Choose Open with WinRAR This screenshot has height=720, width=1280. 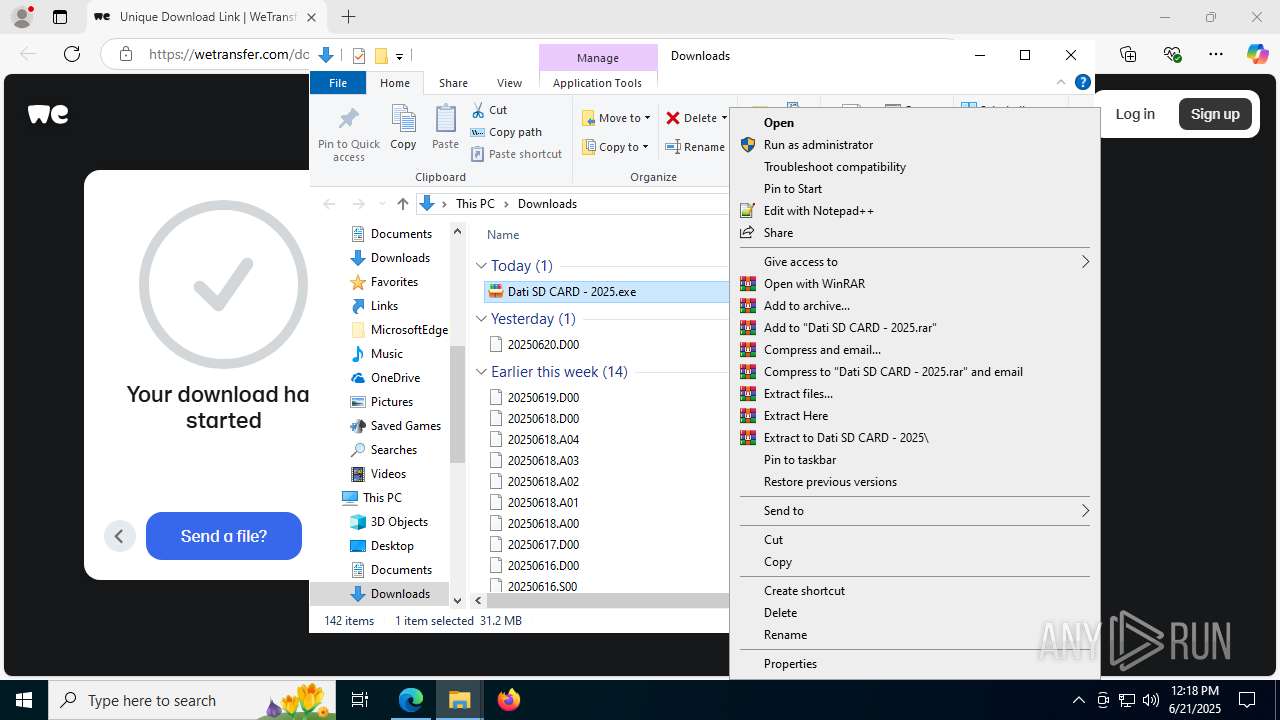click(x=914, y=284)
